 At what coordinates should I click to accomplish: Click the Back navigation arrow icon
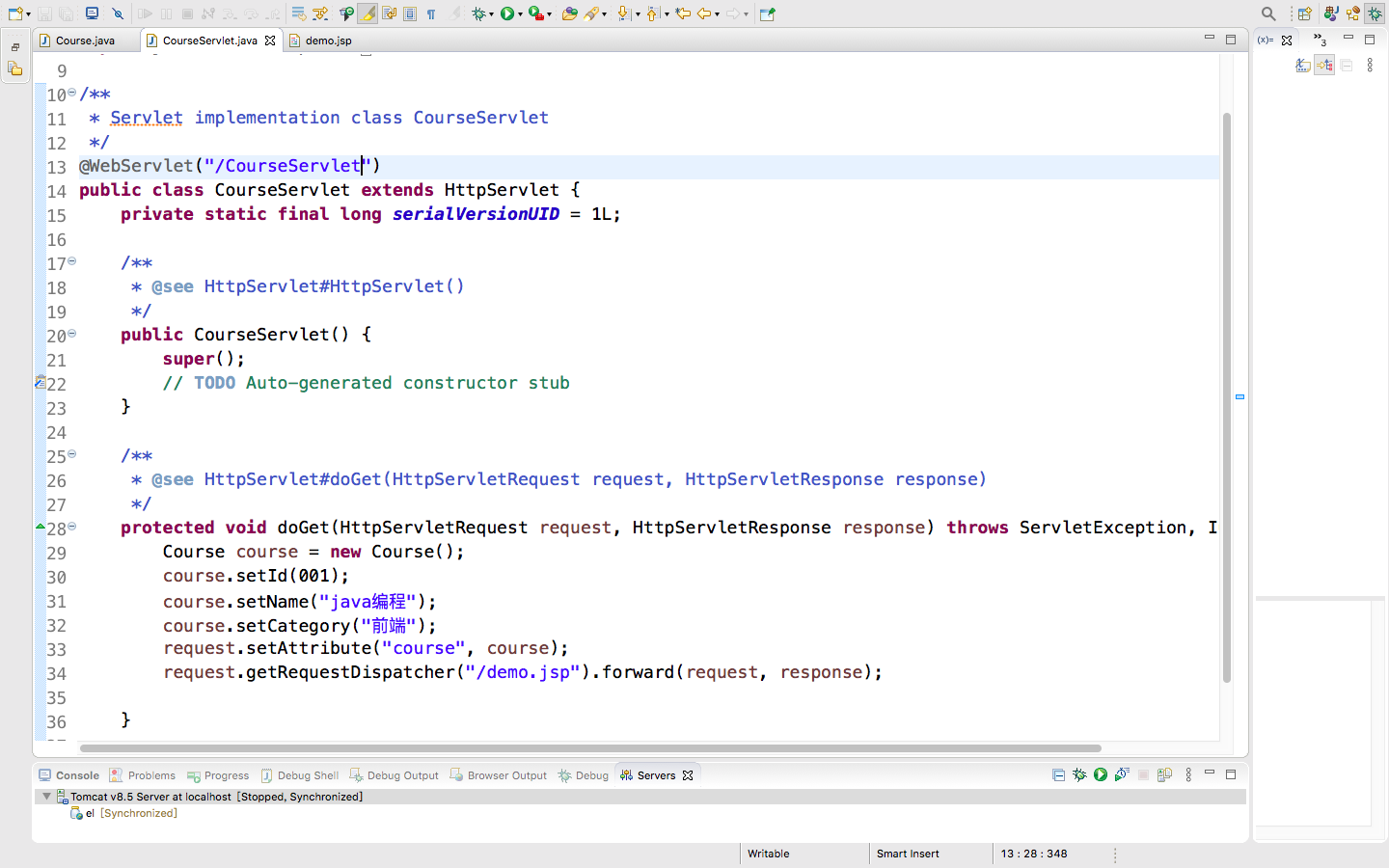point(705,14)
